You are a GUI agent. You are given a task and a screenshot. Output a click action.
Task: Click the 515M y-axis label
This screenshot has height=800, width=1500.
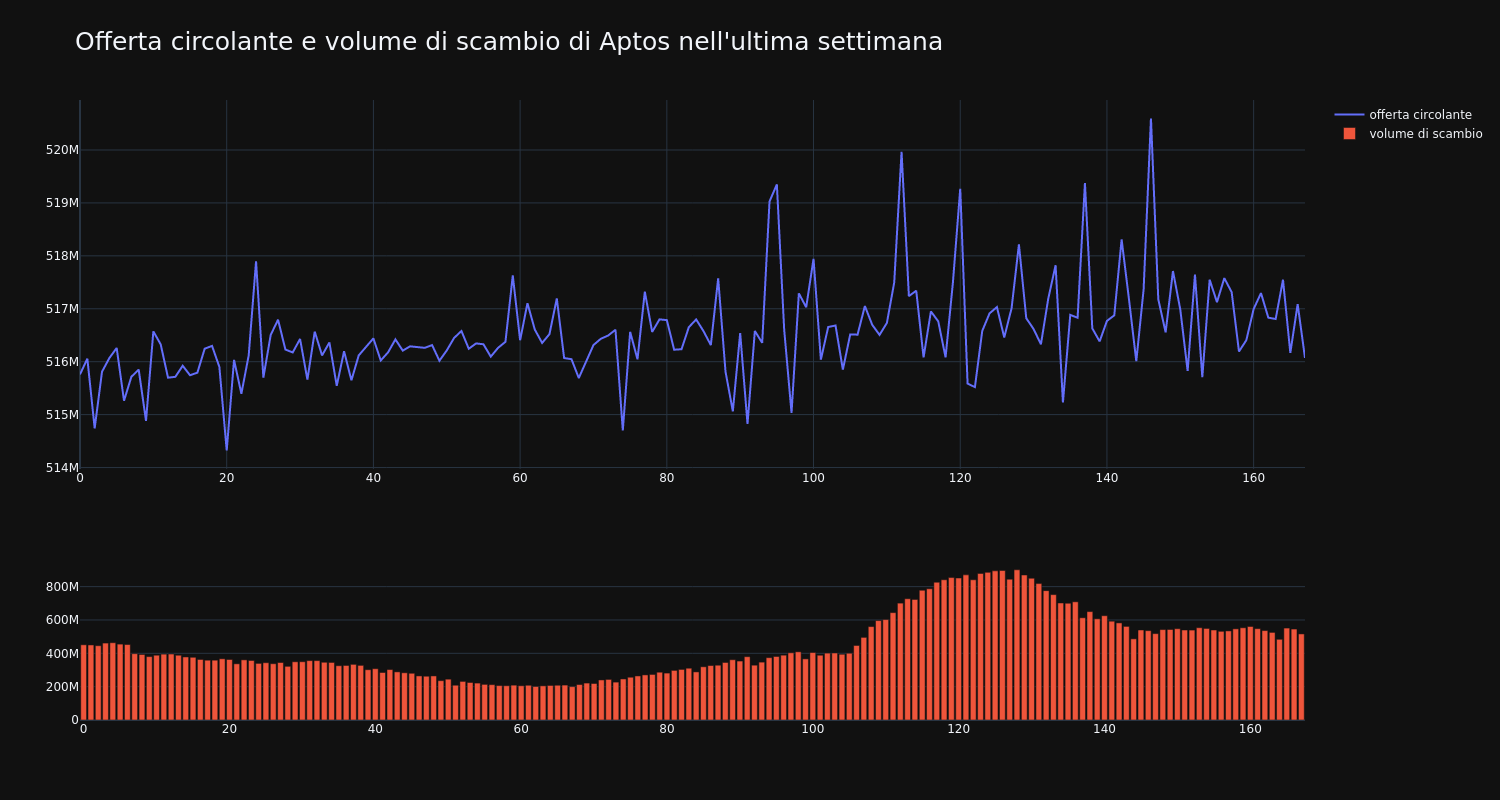[x=61, y=415]
